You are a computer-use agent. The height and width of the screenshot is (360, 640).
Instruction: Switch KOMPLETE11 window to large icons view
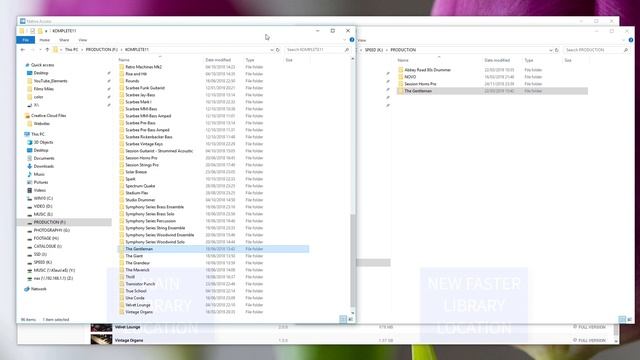coord(350,319)
